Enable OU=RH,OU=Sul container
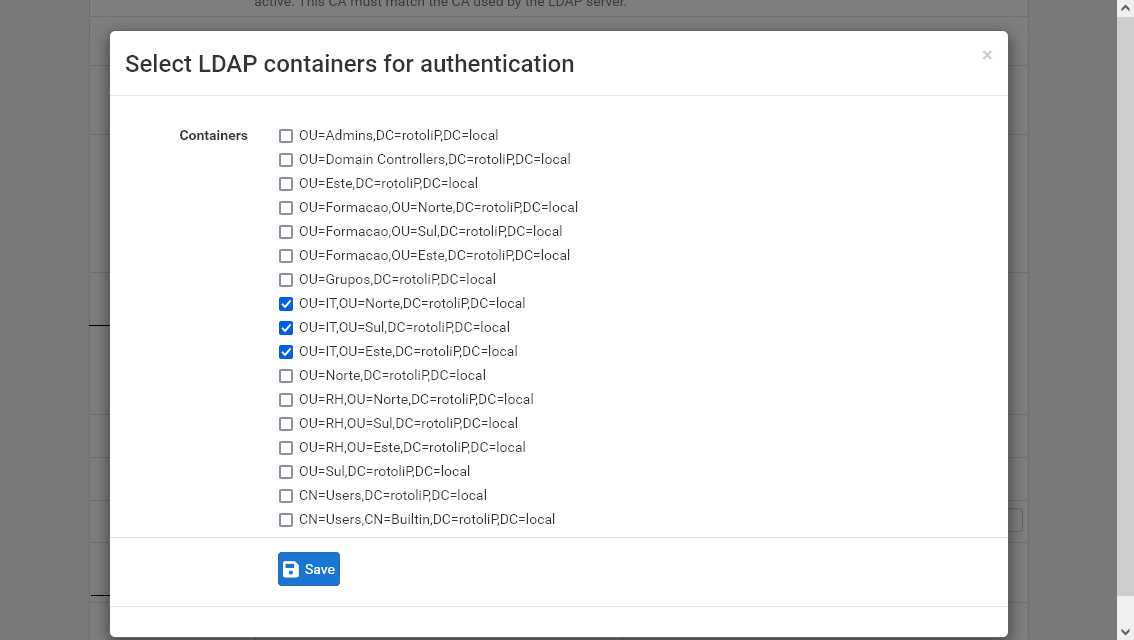The image size is (1134, 640). coord(285,423)
